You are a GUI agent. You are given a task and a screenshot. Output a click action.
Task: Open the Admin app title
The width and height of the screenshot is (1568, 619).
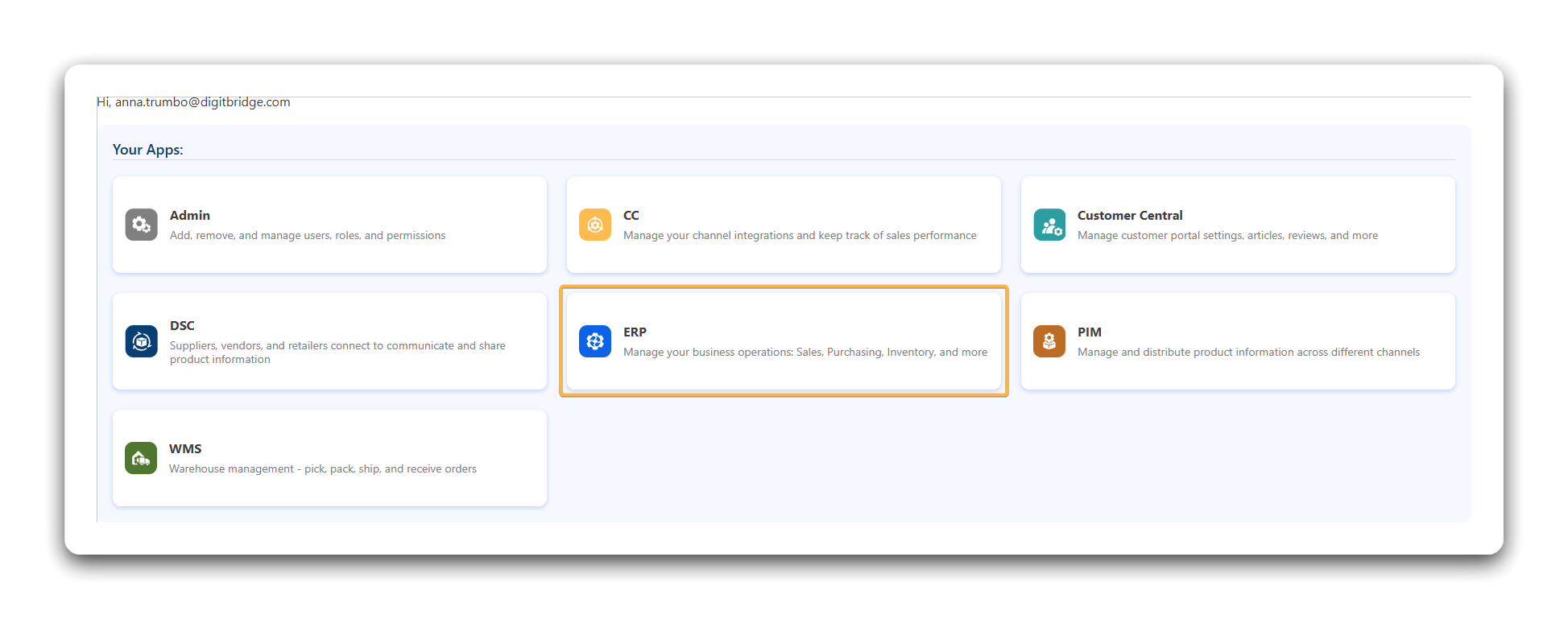[x=189, y=215]
